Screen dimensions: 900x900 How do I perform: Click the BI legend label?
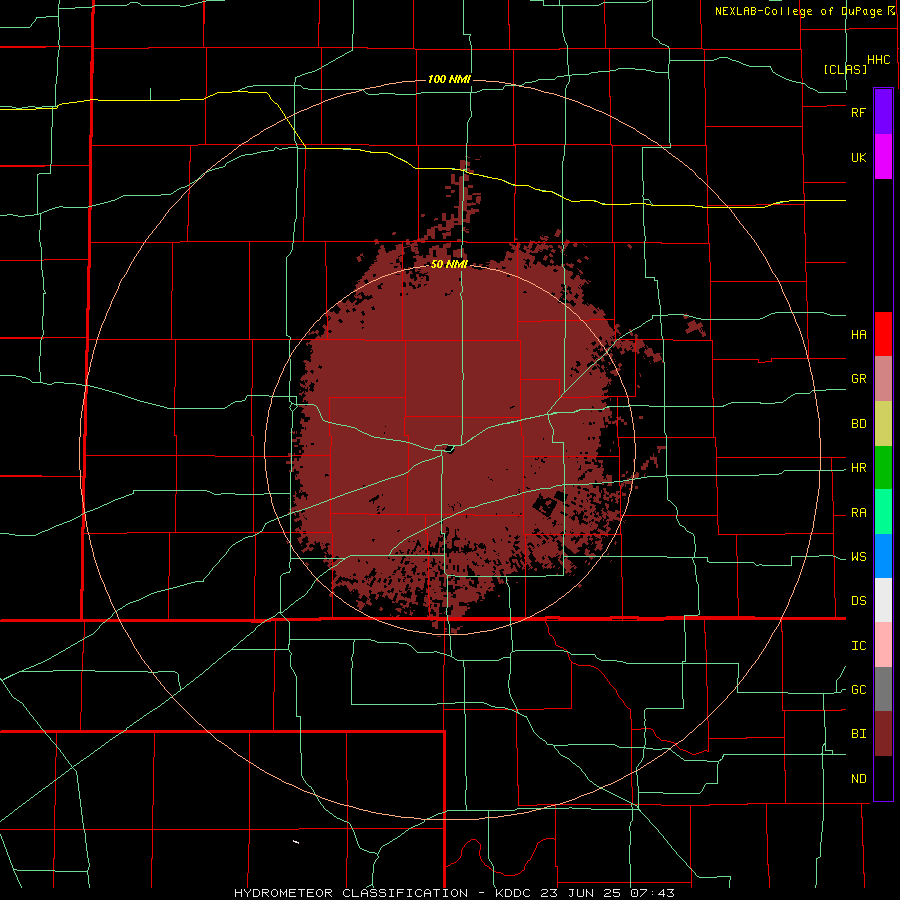coord(859,734)
